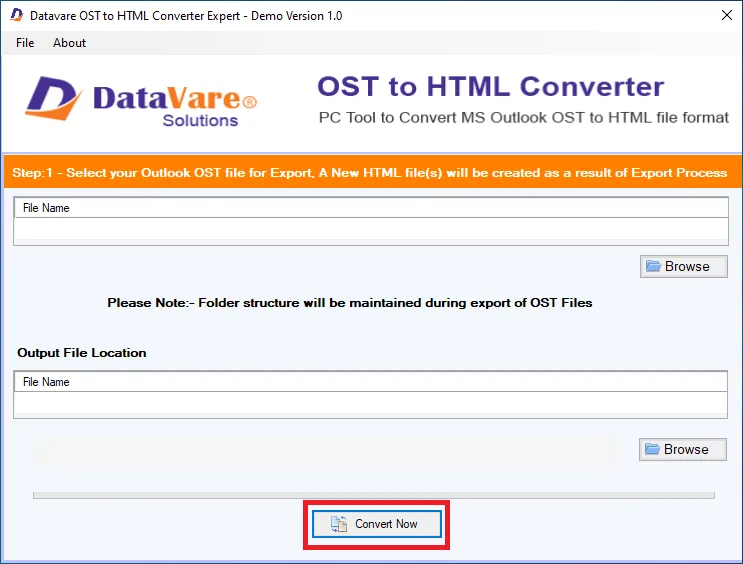Click the Datavare app icon in title bar
This screenshot has width=743, height=564.
click(17, 15)
